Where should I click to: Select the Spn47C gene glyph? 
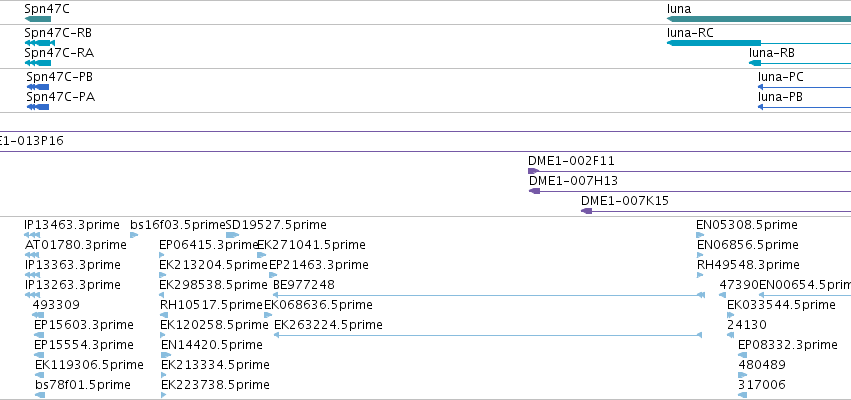pyautogui.click(x=37, y=19)
